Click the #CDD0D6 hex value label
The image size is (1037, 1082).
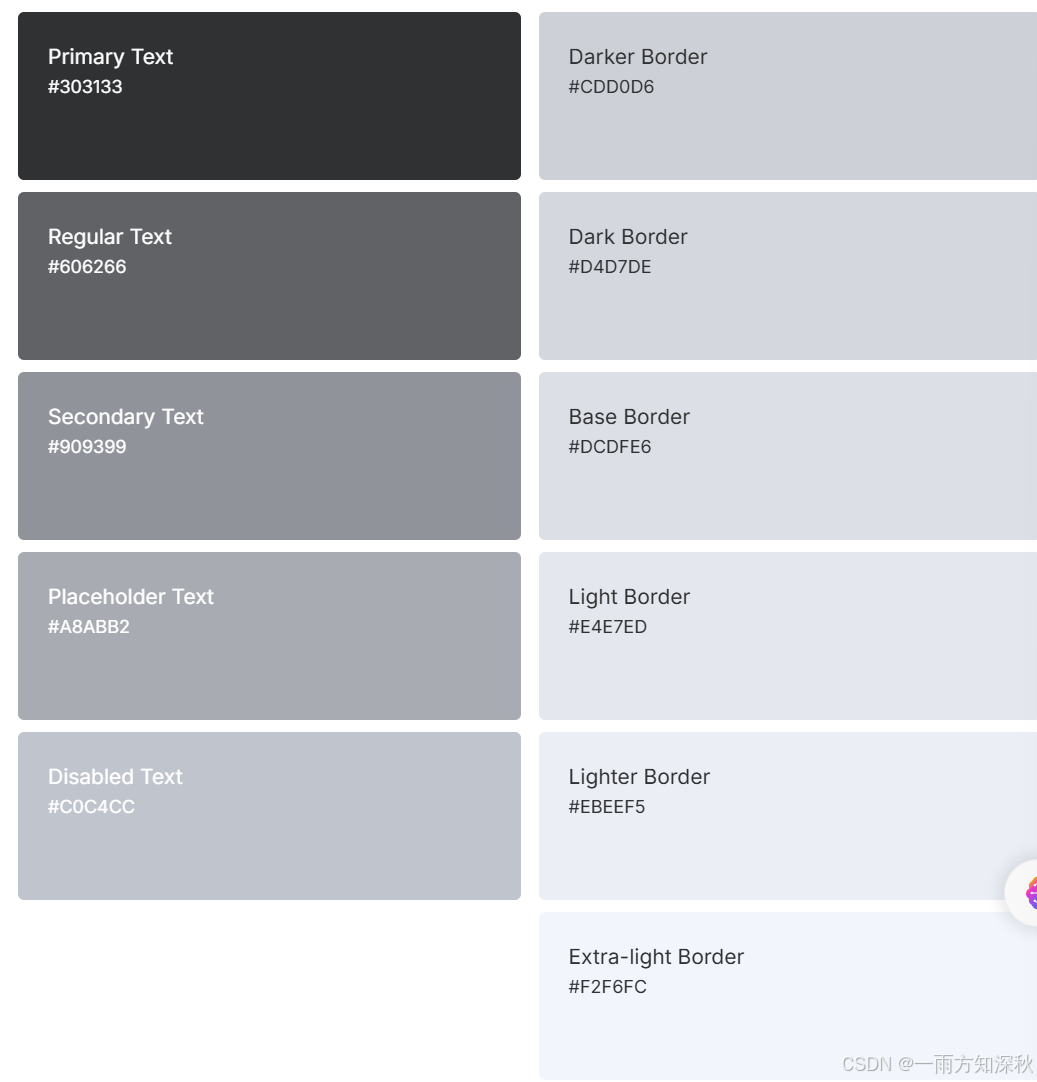[611, 87]
